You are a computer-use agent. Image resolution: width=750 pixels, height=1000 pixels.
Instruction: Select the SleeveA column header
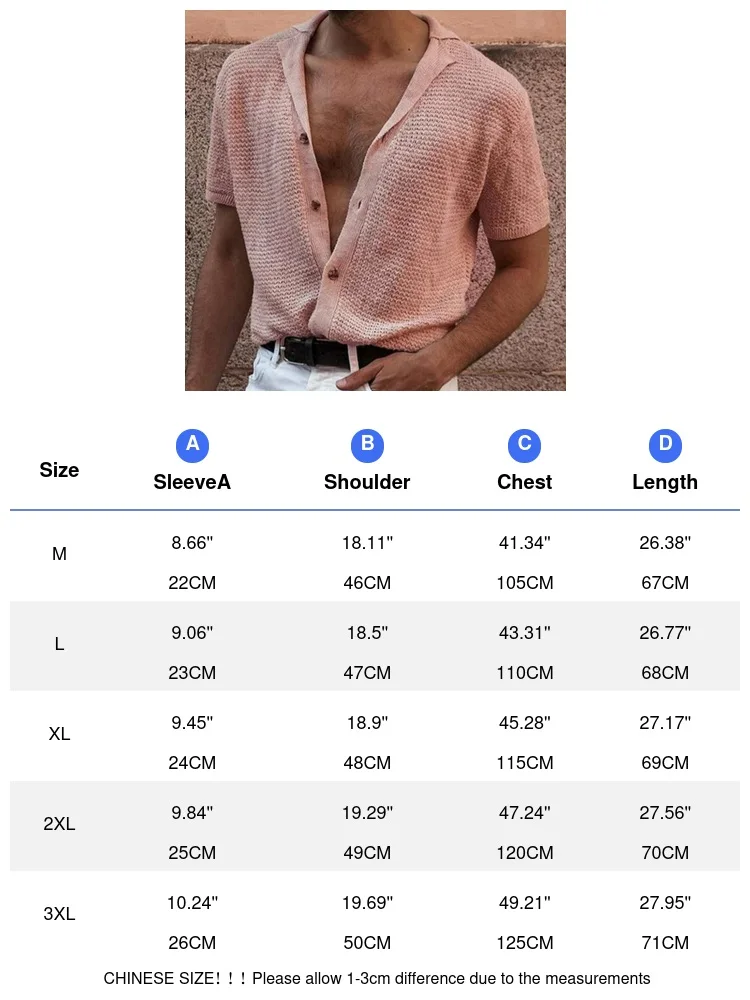pos(192,482)
